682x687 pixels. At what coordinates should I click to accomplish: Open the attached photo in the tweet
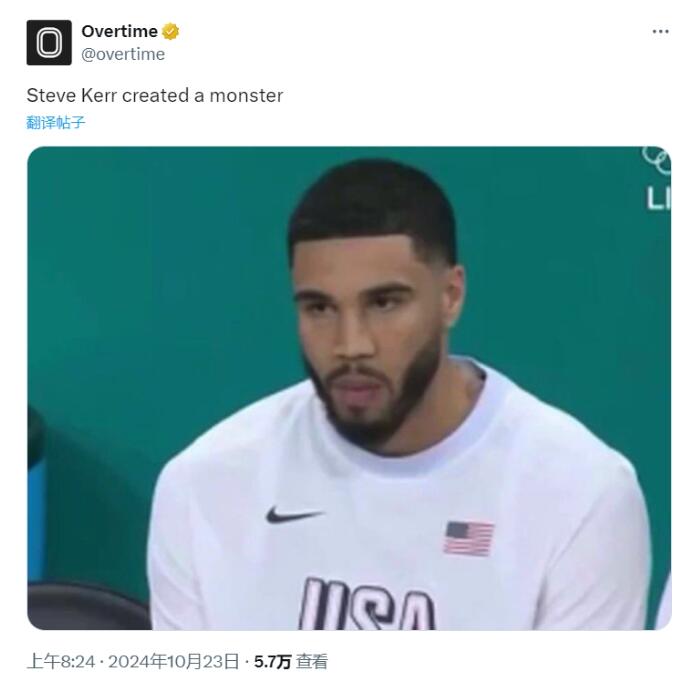pos(349,388)
